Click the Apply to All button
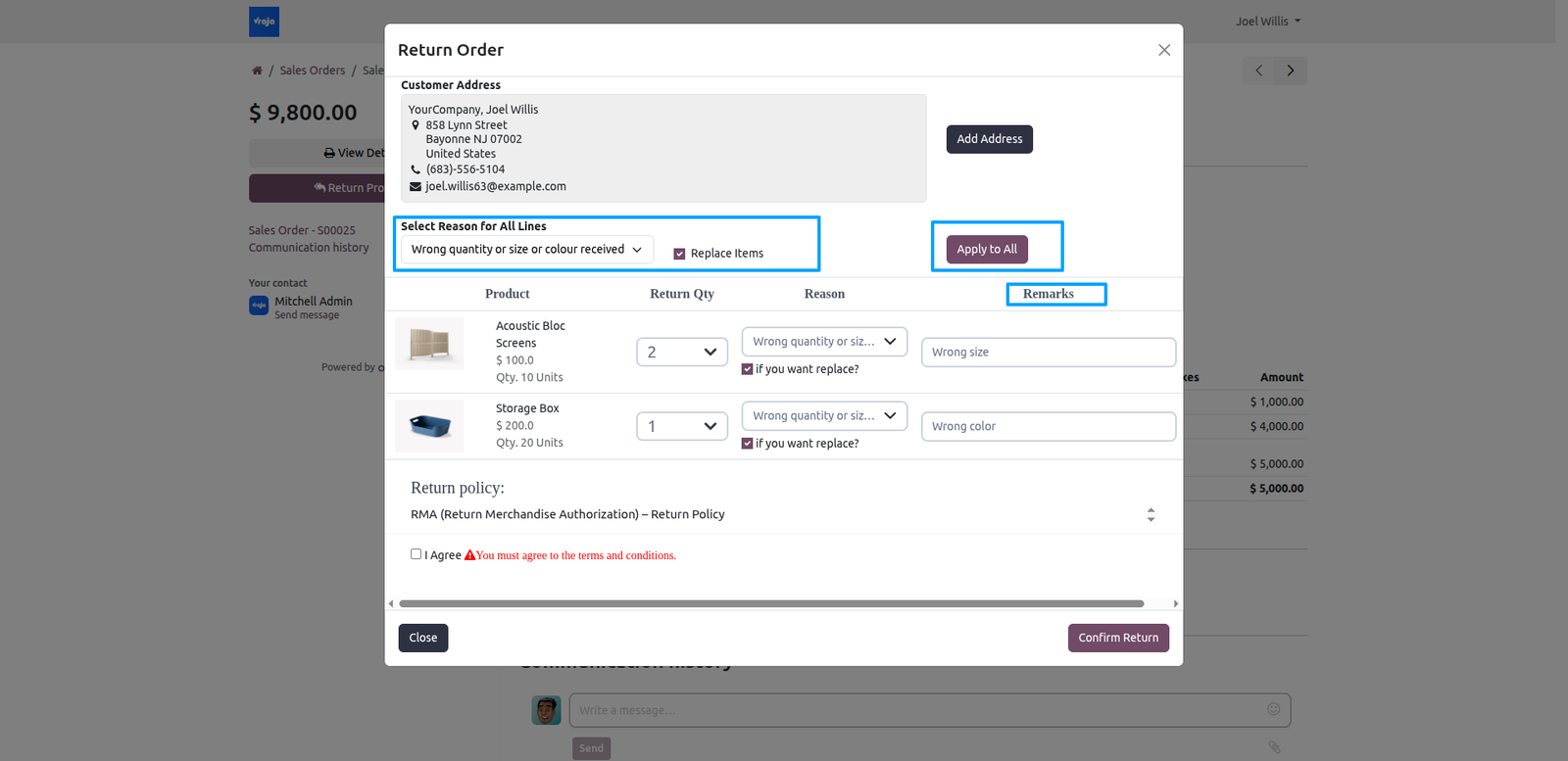 987,250
